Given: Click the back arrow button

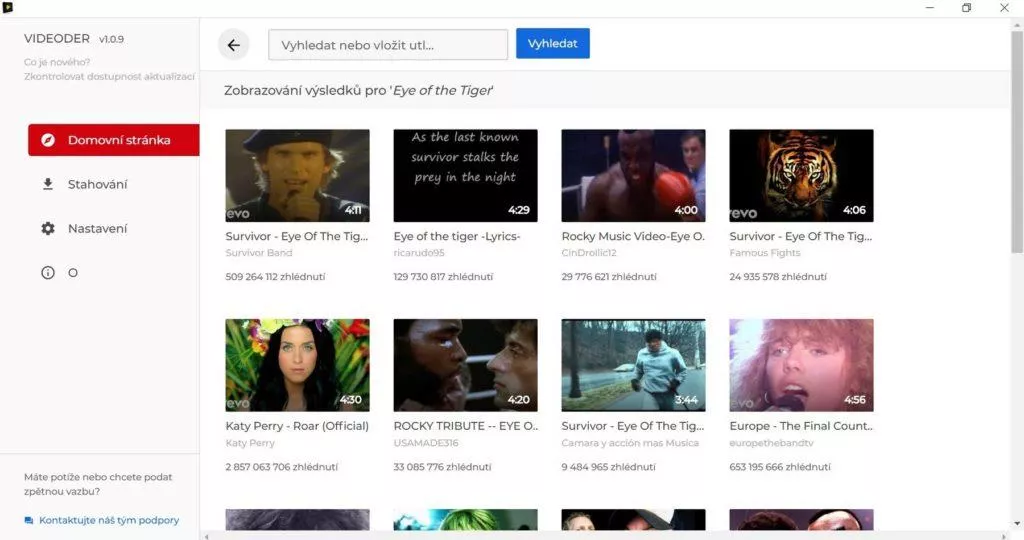Looking at the screenshot, I should pos(233,44).
